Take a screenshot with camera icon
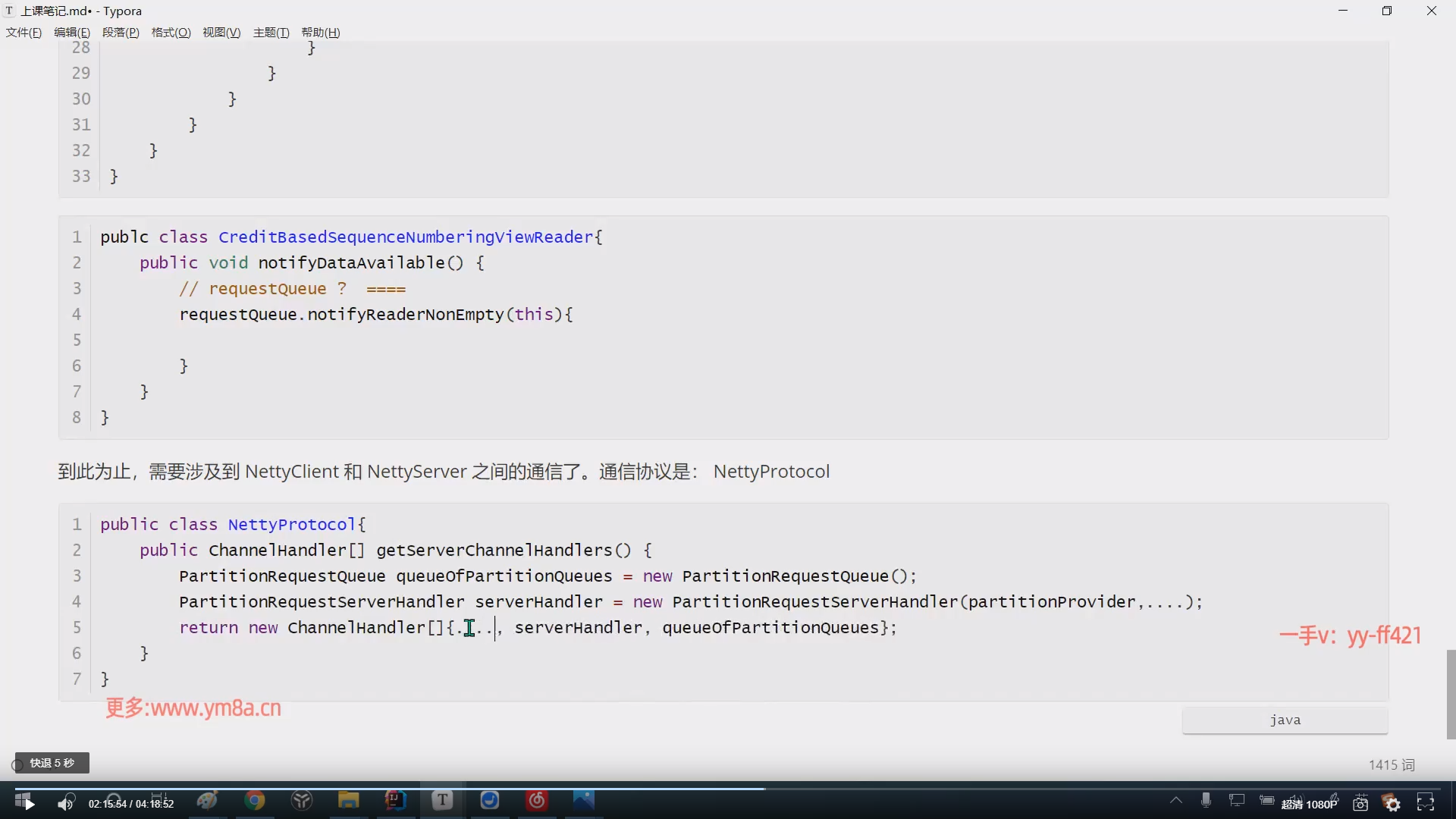 [x=1360, y=804]
